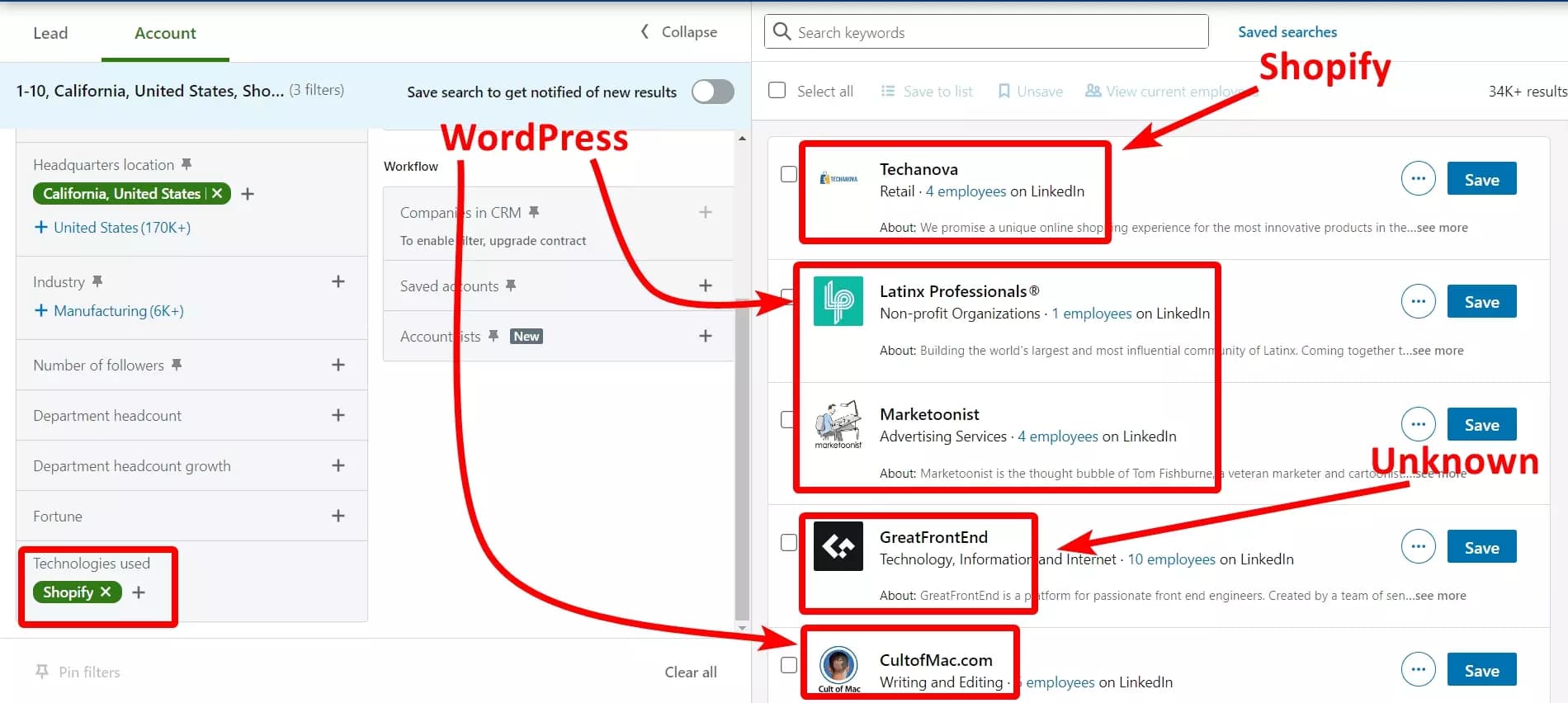
Task: Remove the Shopify technology filter
Action: [x=106, y=592]
